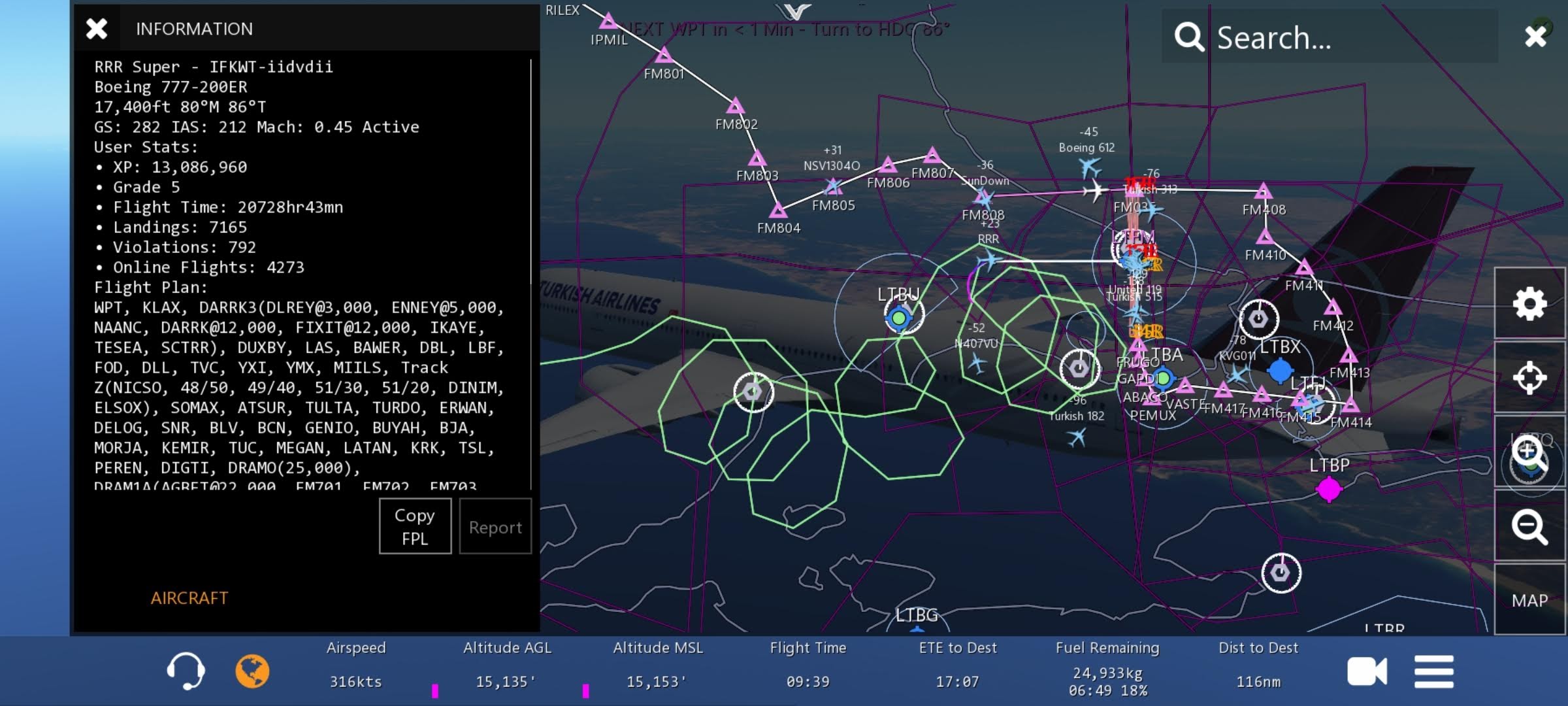Image resolution: width=1568 pixels, height=706 pixels.
Task: Zoom in the map with magnifier plus
Action: coord(1529,452)
